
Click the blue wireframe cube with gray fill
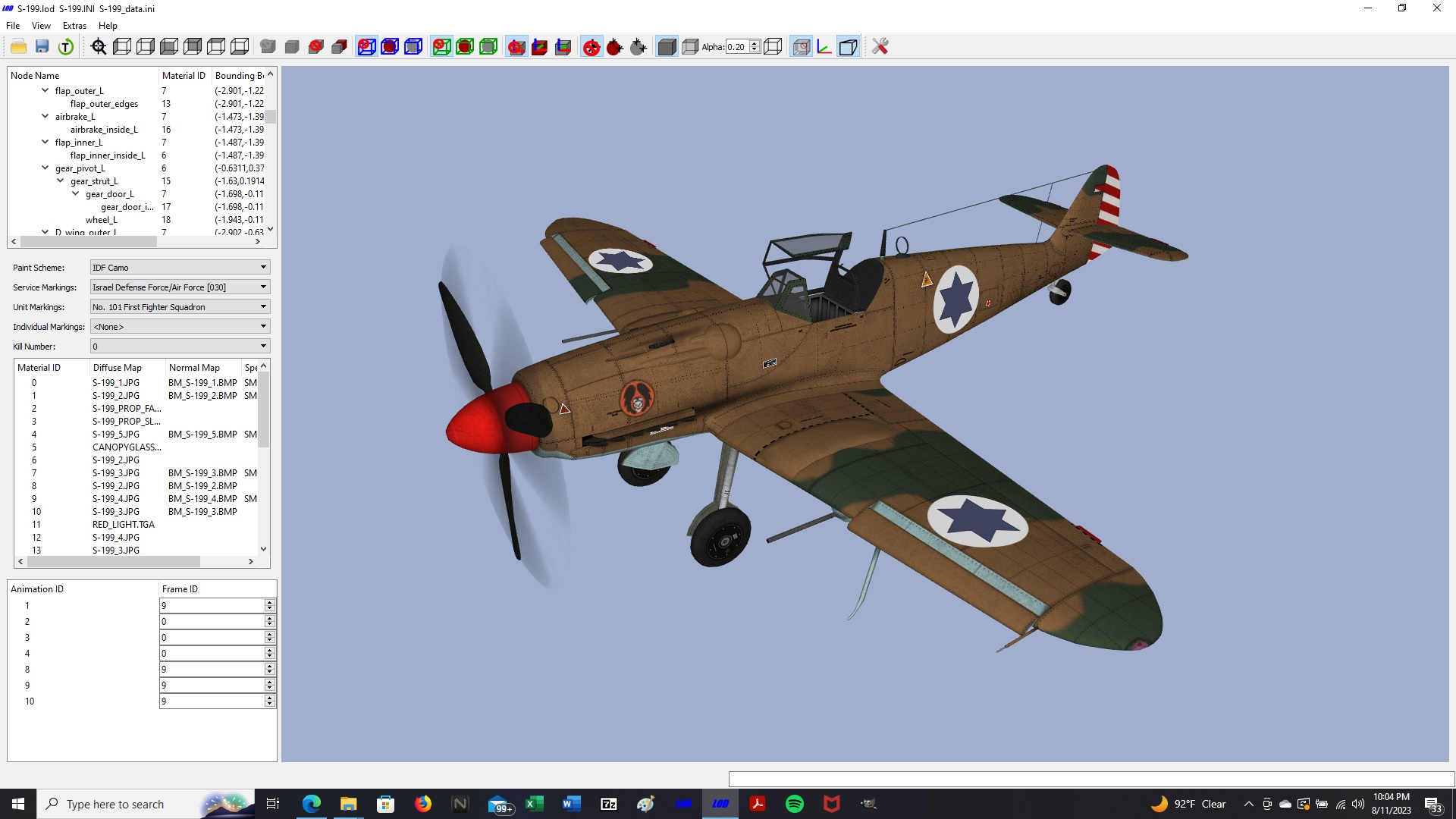click(x=413, y=47)
